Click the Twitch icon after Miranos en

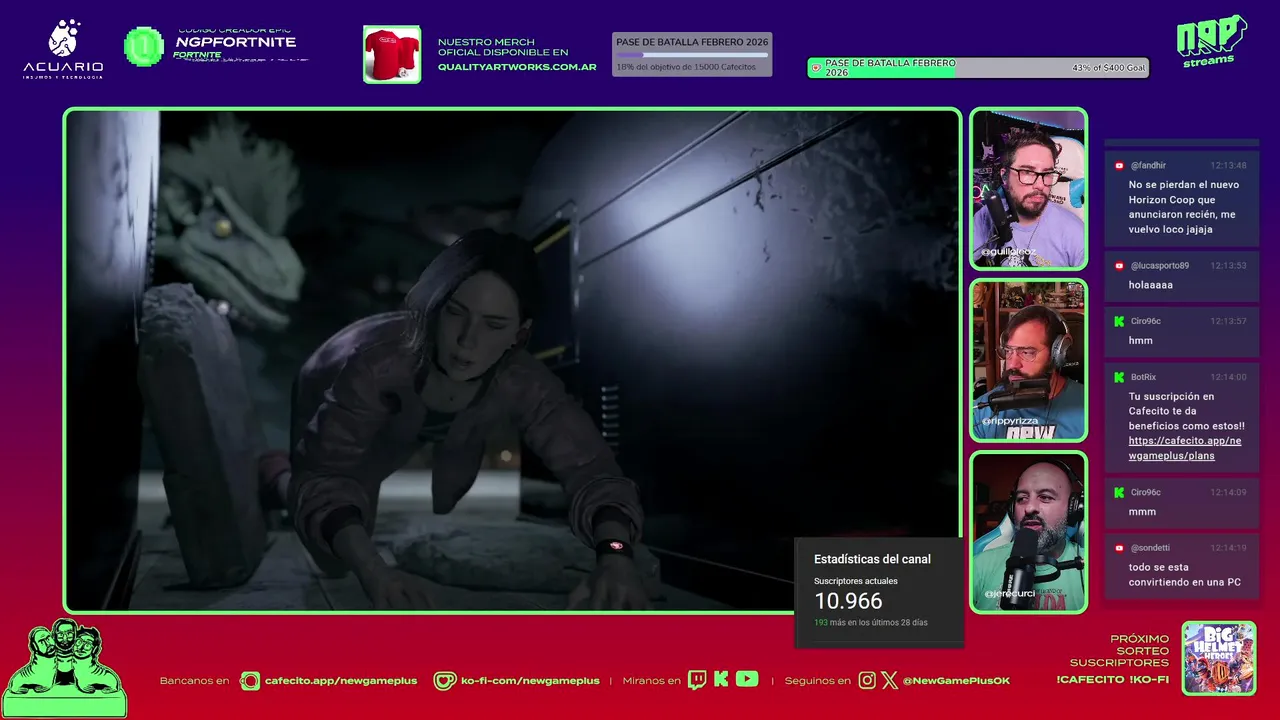click(x=697, y=680)
